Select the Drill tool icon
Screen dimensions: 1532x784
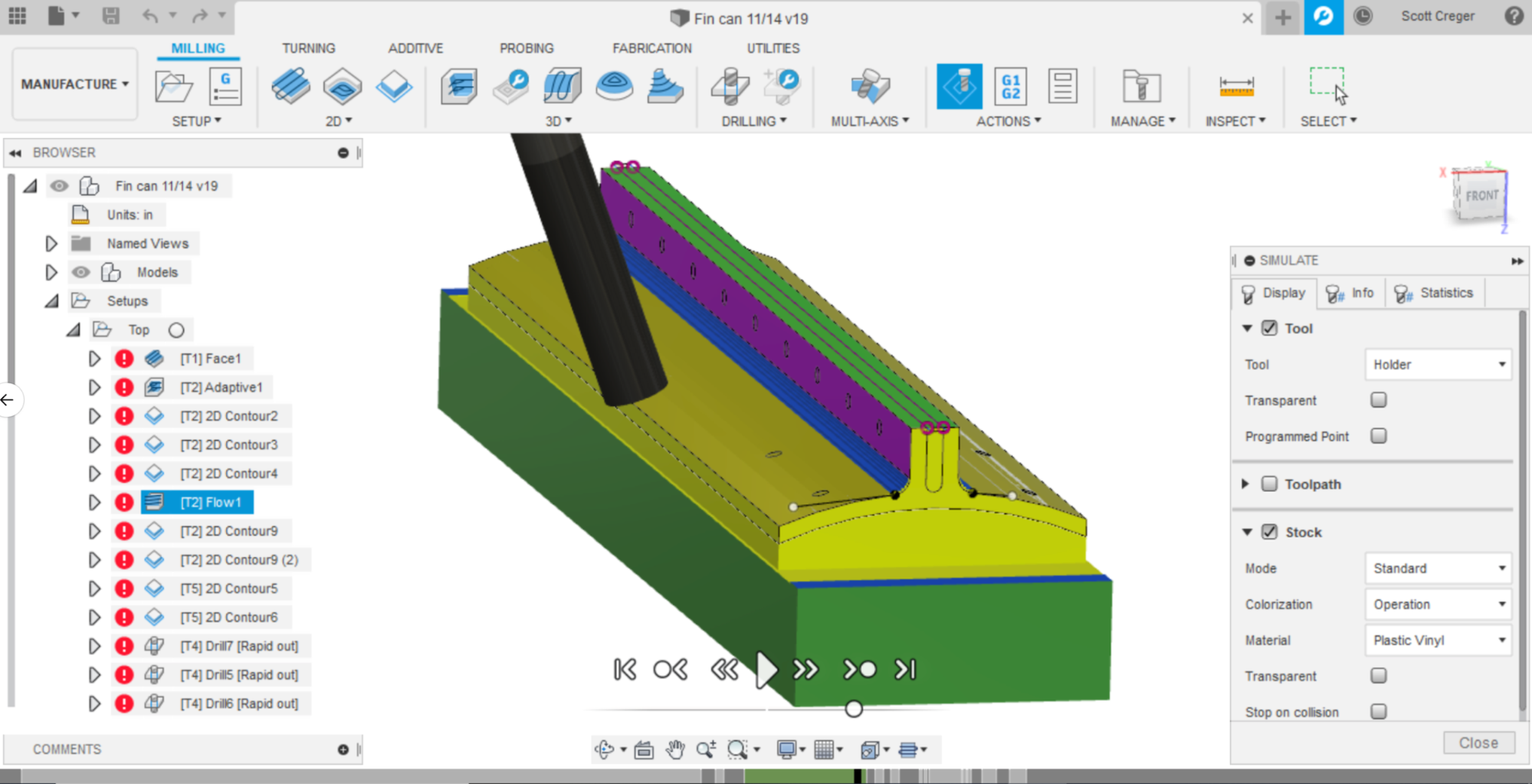tap(730, 87)
